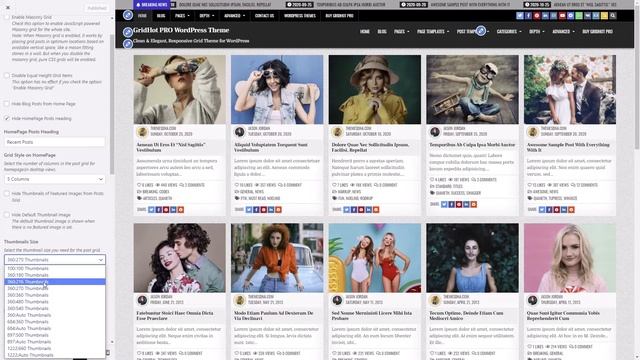
Task: Click author avatar on Aliquid Voluptatem post
Action: tap(240, 132)
